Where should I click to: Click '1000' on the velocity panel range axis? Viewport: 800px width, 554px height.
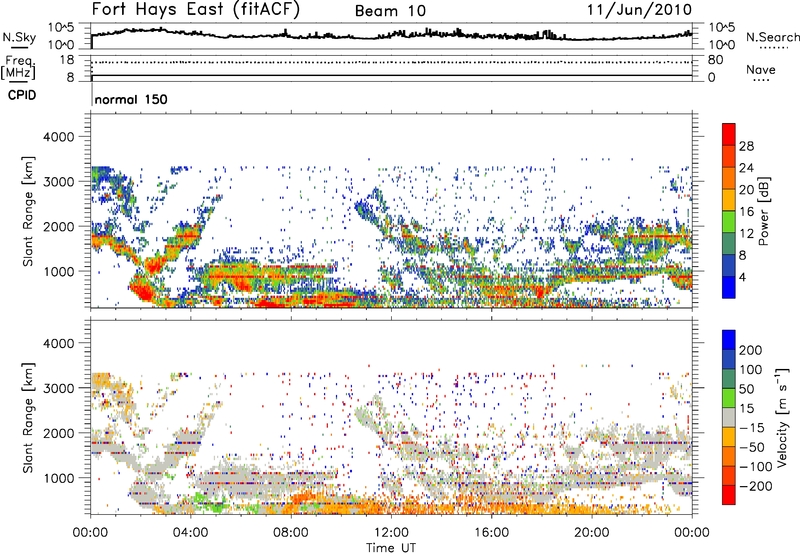coord(59,478)
